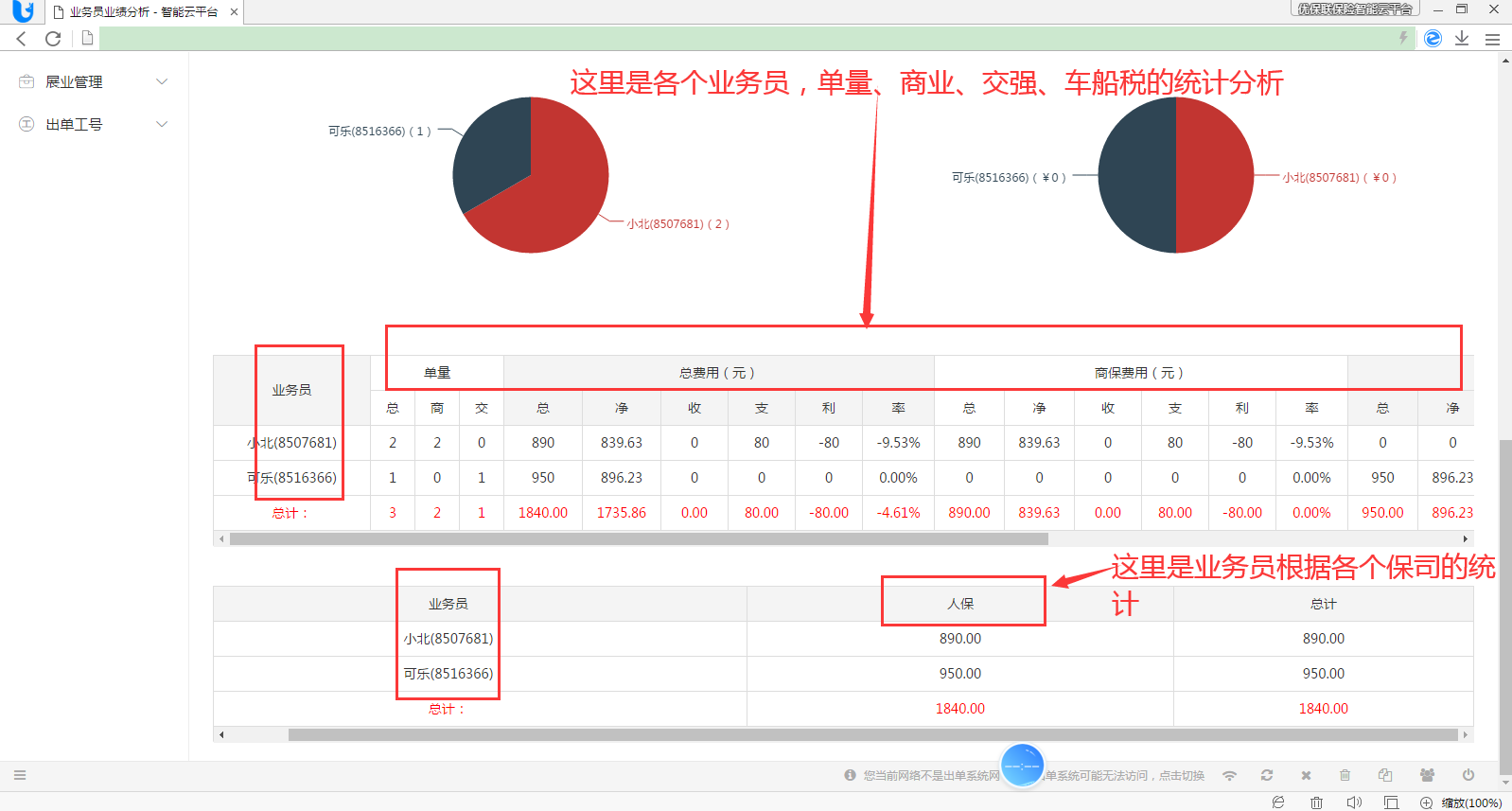
Task: Click the 小北(8507681) row in upper table
Action: click(x=843, y=443)
